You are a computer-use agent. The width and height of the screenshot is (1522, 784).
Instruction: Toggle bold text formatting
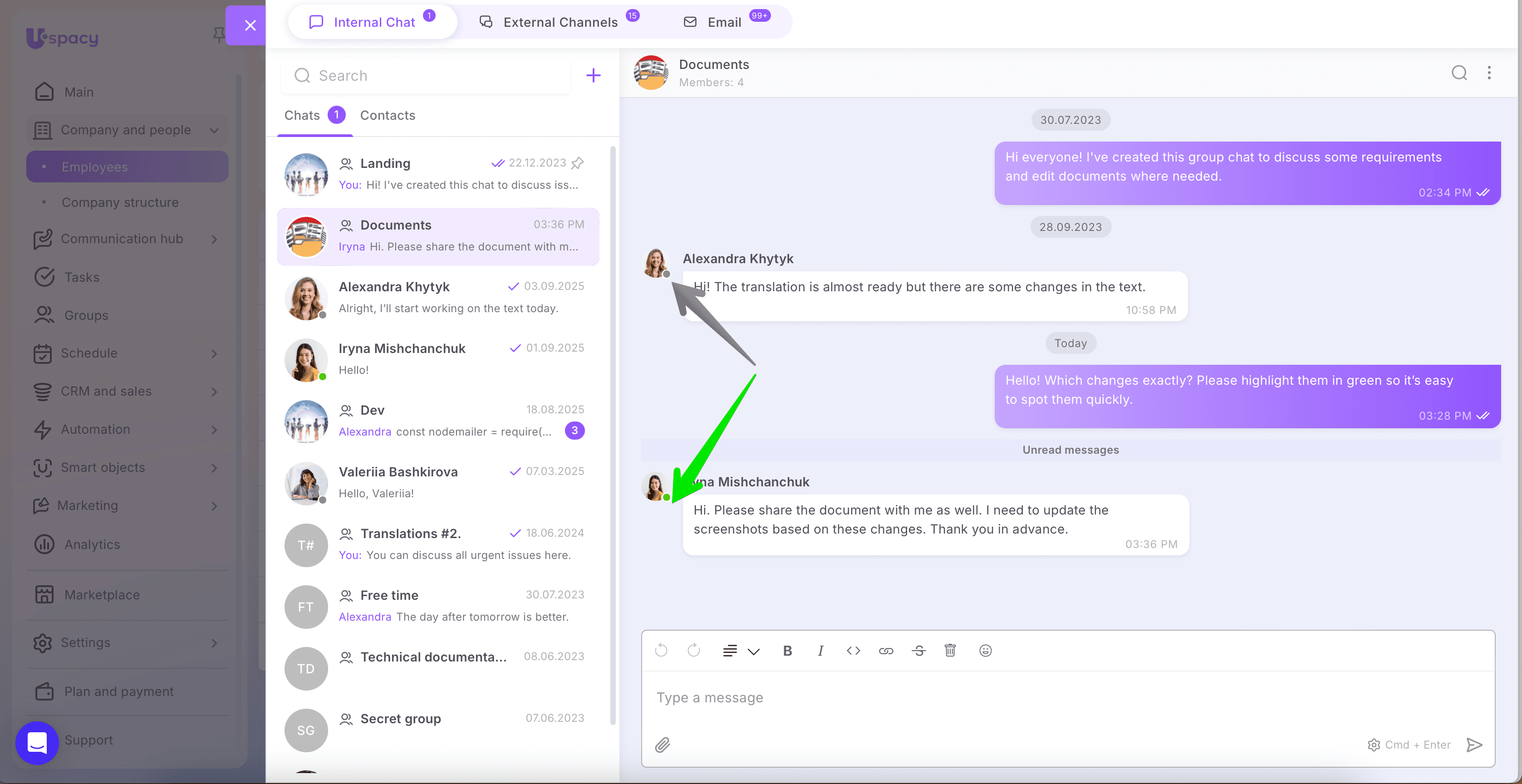788,651
